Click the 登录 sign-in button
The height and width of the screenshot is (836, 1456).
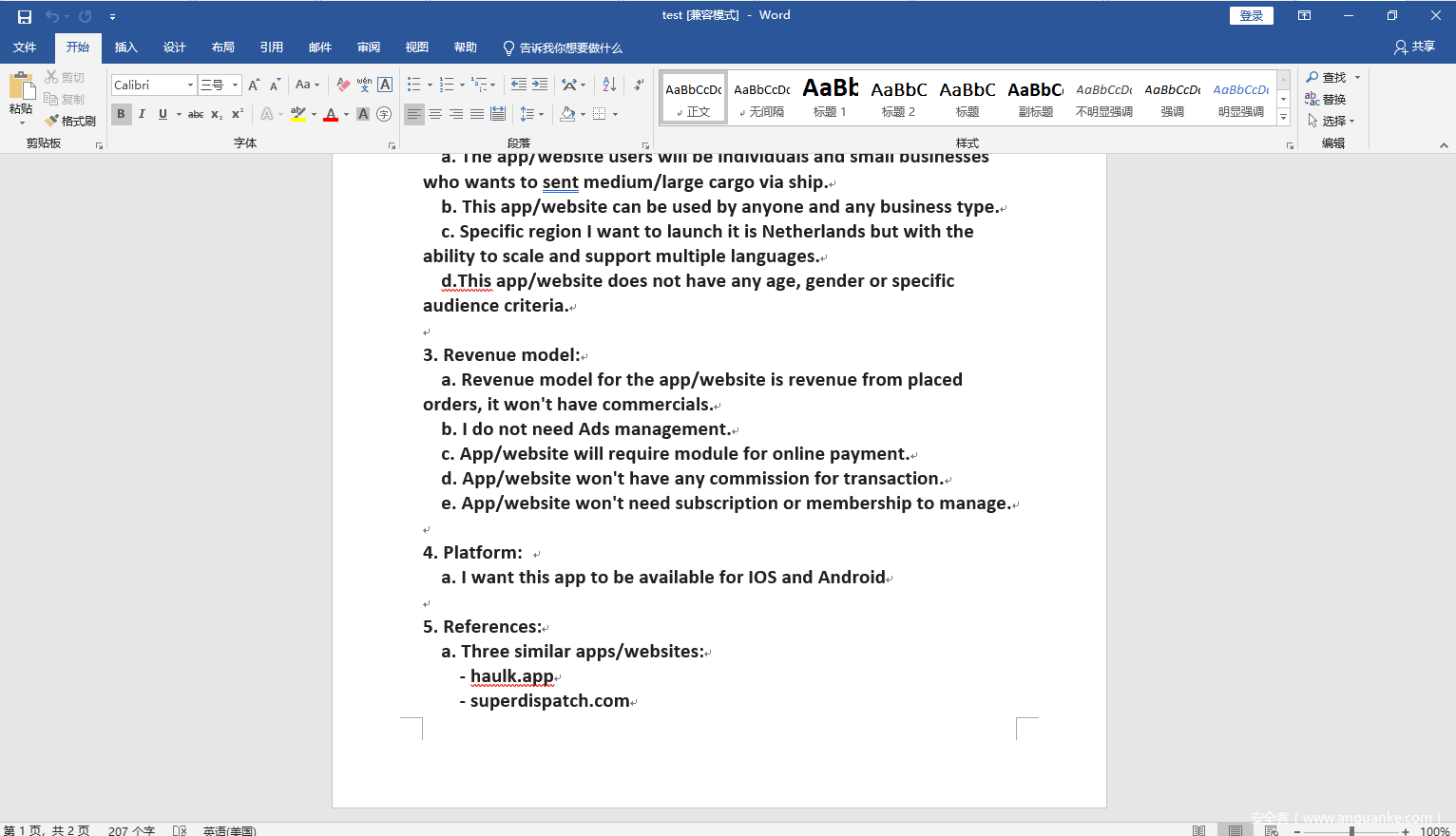[x=1251, y=16]
